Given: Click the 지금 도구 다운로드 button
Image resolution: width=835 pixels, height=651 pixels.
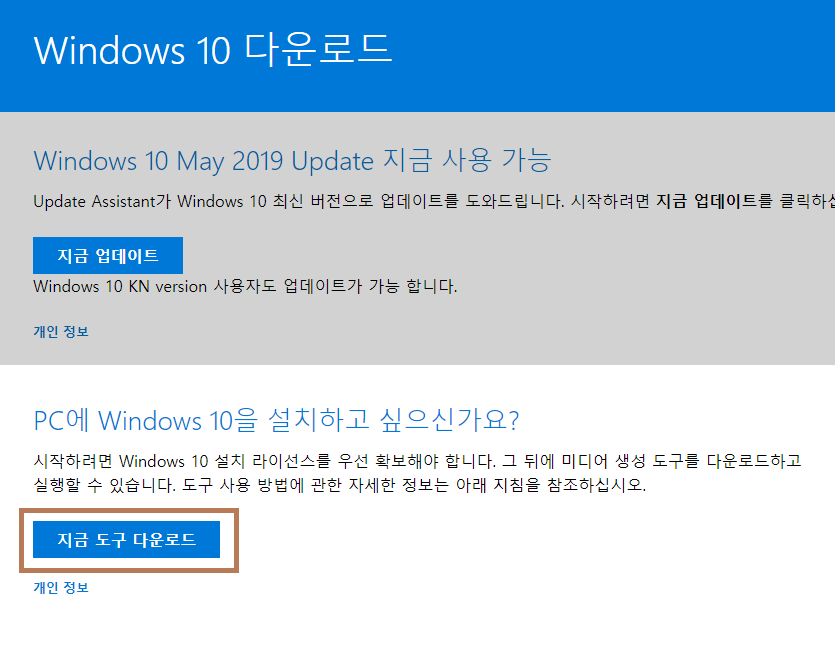Looking at the screenshot, I should click(x=126, y=540).
